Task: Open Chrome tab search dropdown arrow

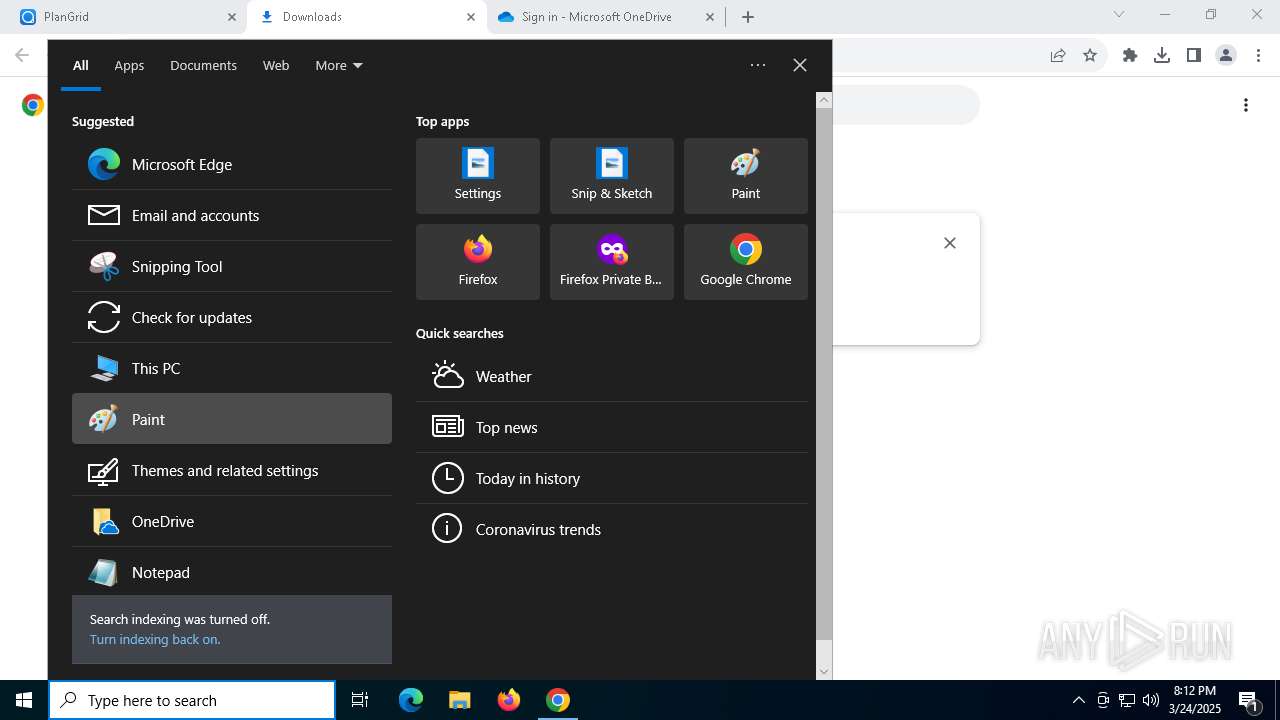Action: pos(1119,15)
